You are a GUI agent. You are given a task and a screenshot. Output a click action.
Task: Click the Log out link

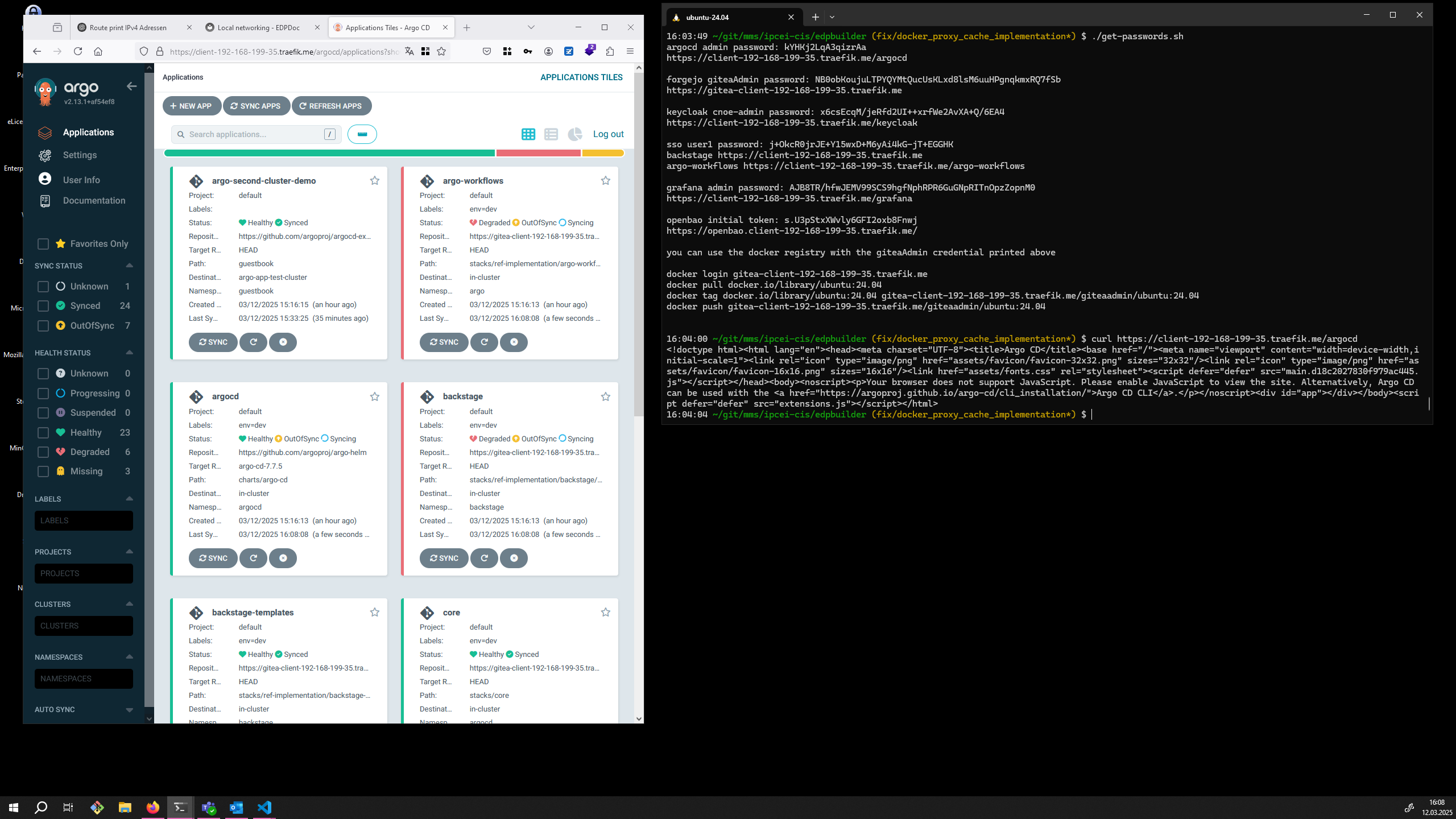[609, 134]
